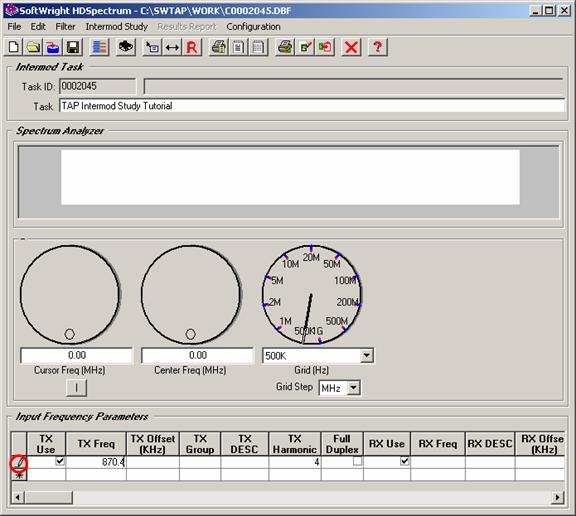
Task: Click the right arrow of the table scrollbar
Action: (558, 498)
